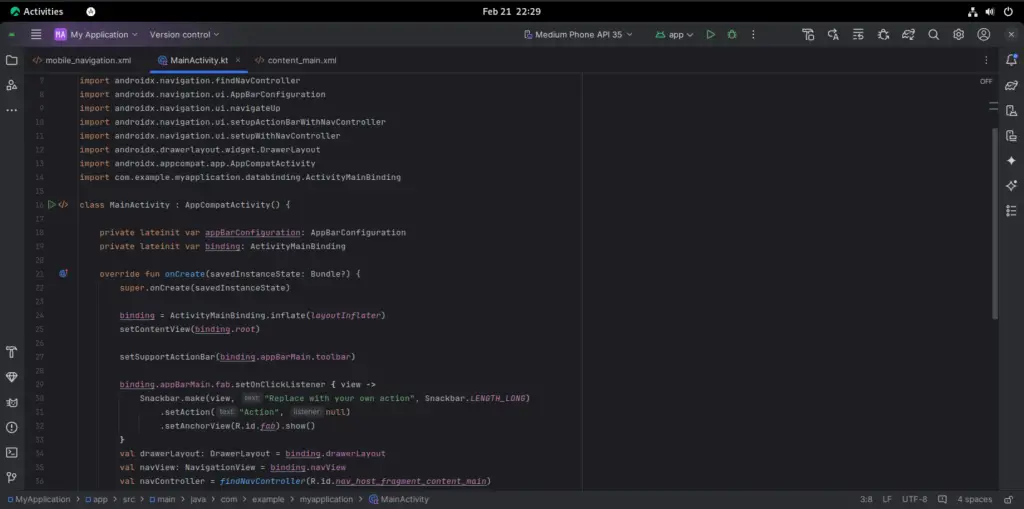Click src breadcrumb in navigation bar
This screenshot has width=1024, height=509.
coord(129,499)
